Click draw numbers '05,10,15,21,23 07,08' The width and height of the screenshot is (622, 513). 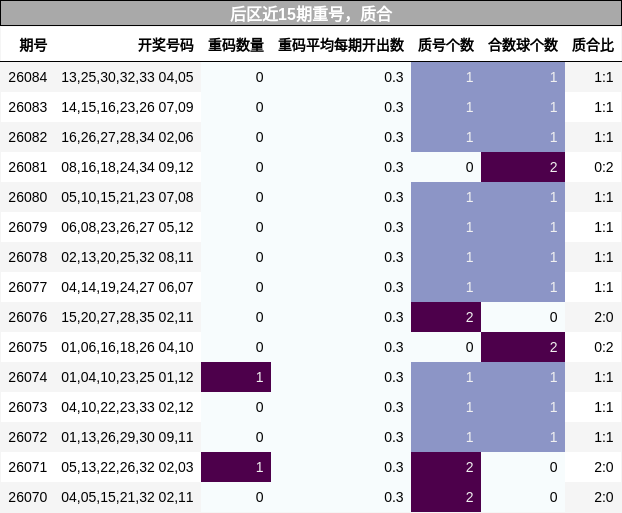(x=127, y=197)
